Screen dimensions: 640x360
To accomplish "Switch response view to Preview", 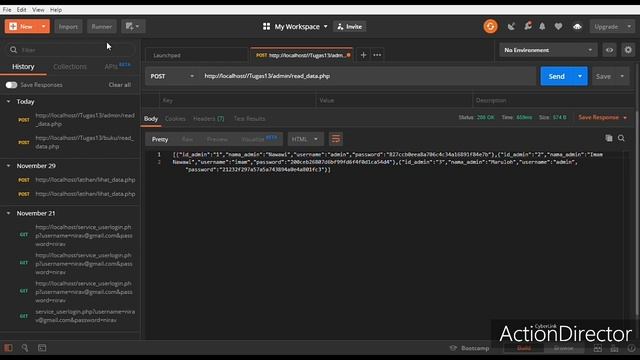I will 217,139.
